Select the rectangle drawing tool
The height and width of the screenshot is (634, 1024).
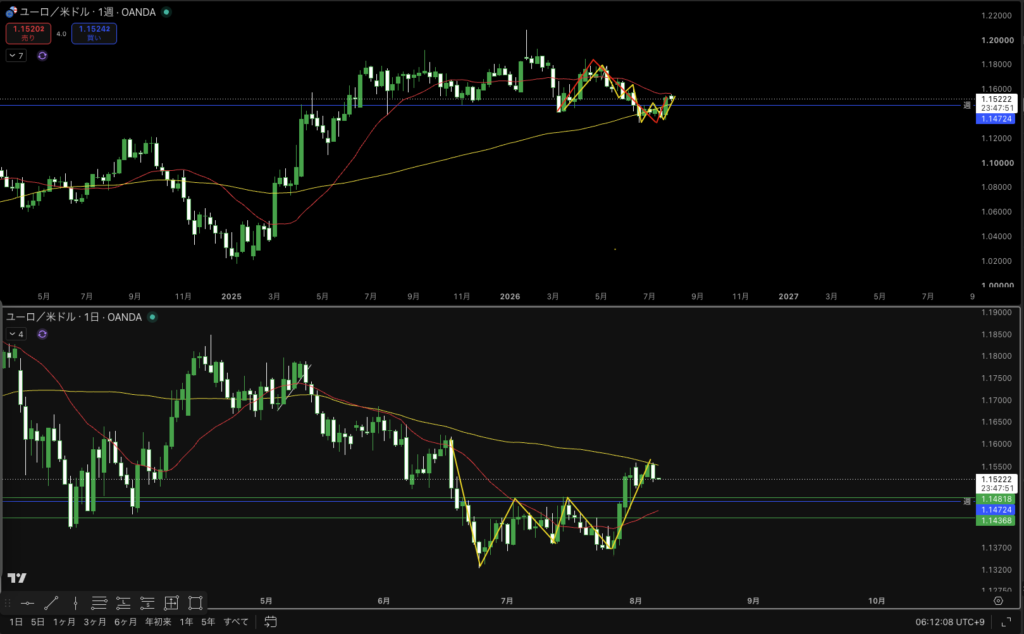coord(195,603)
